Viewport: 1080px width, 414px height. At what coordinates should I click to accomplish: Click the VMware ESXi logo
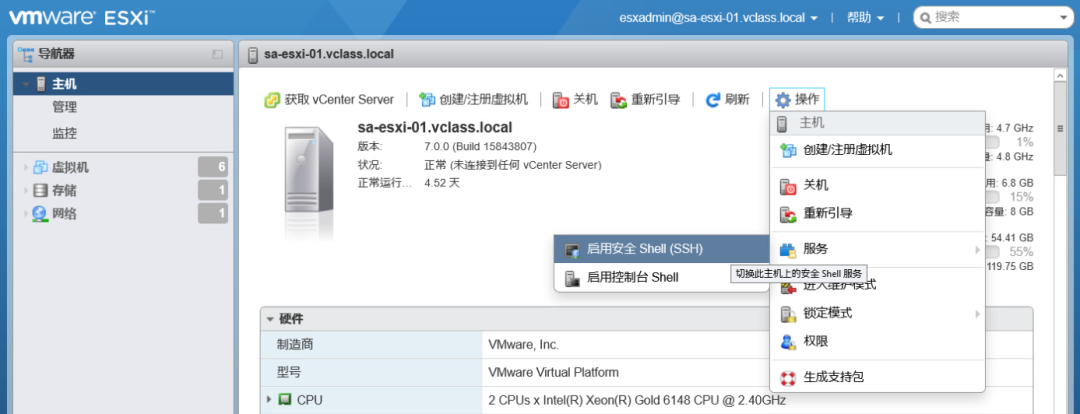point(81,17)
